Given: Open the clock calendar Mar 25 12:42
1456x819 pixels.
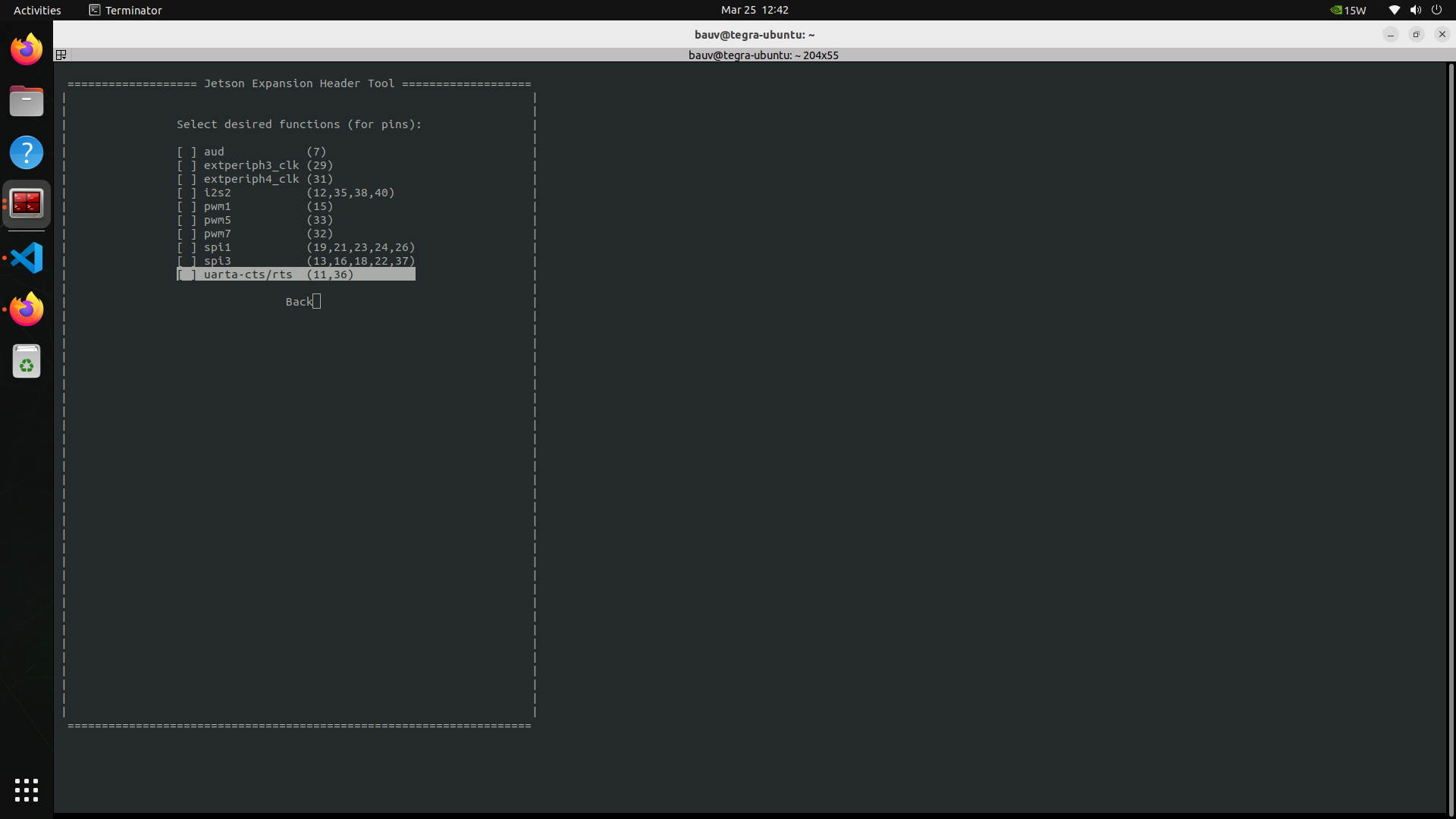Looking at the screenshot, I should point(754,10).
